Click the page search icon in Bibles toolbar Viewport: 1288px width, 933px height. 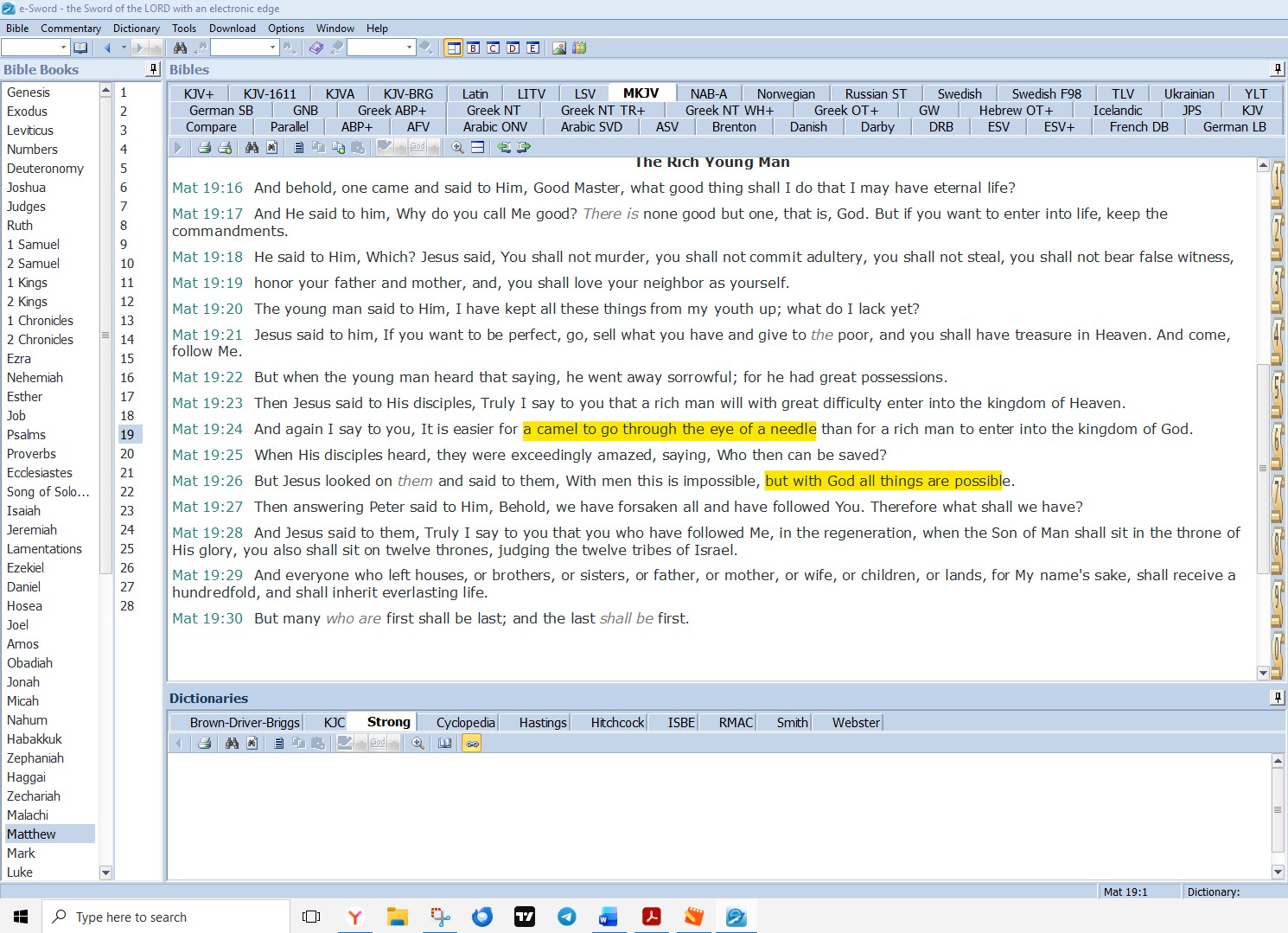point(271,148)
